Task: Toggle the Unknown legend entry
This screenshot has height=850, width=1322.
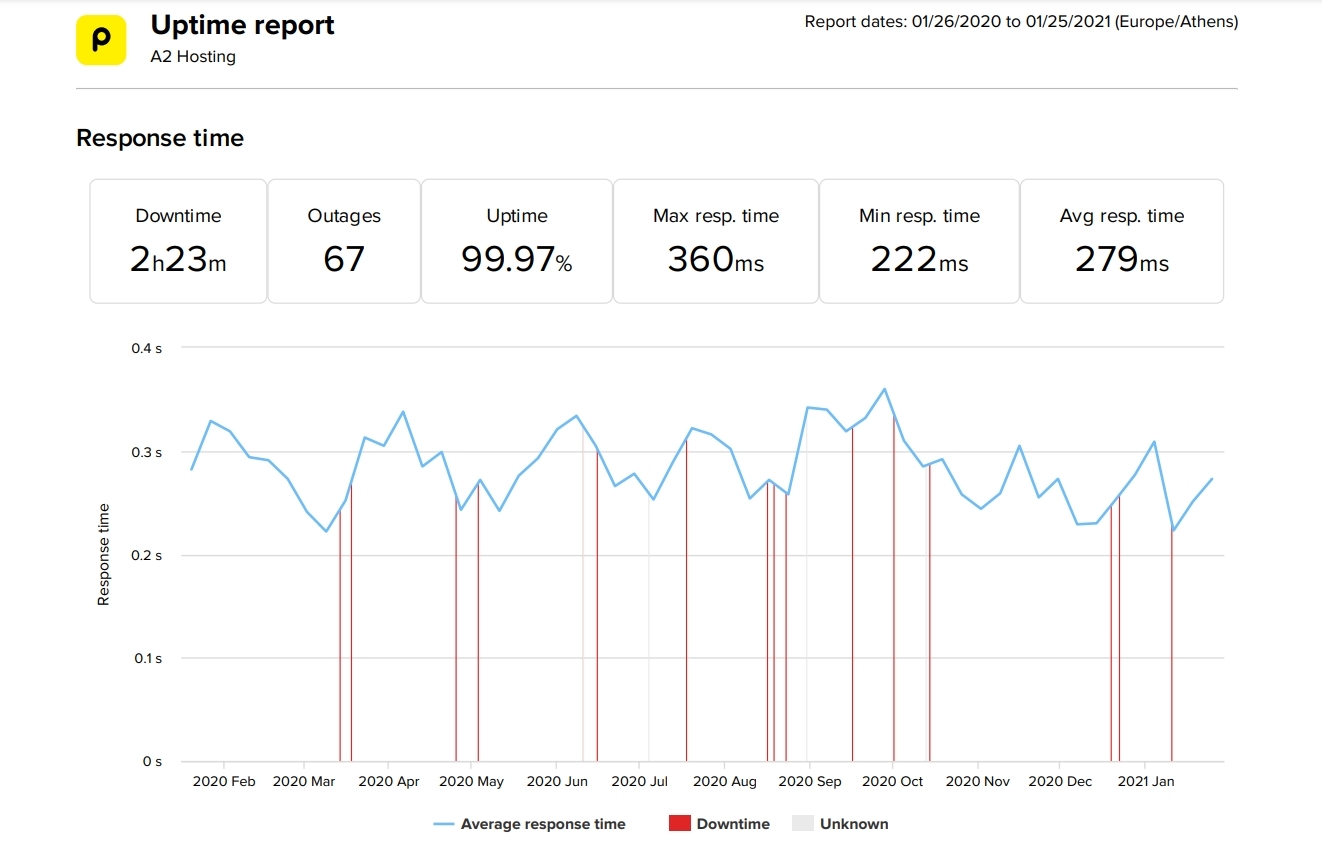Action: [856, 823]
